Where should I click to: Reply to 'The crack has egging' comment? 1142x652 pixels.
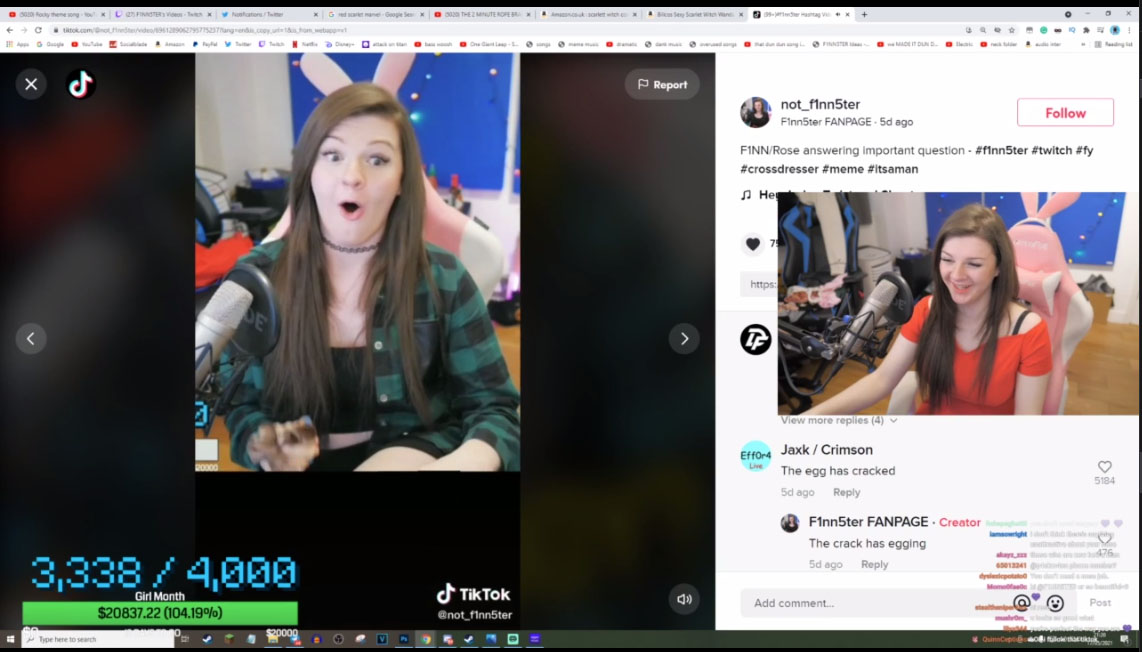point(874,565)
